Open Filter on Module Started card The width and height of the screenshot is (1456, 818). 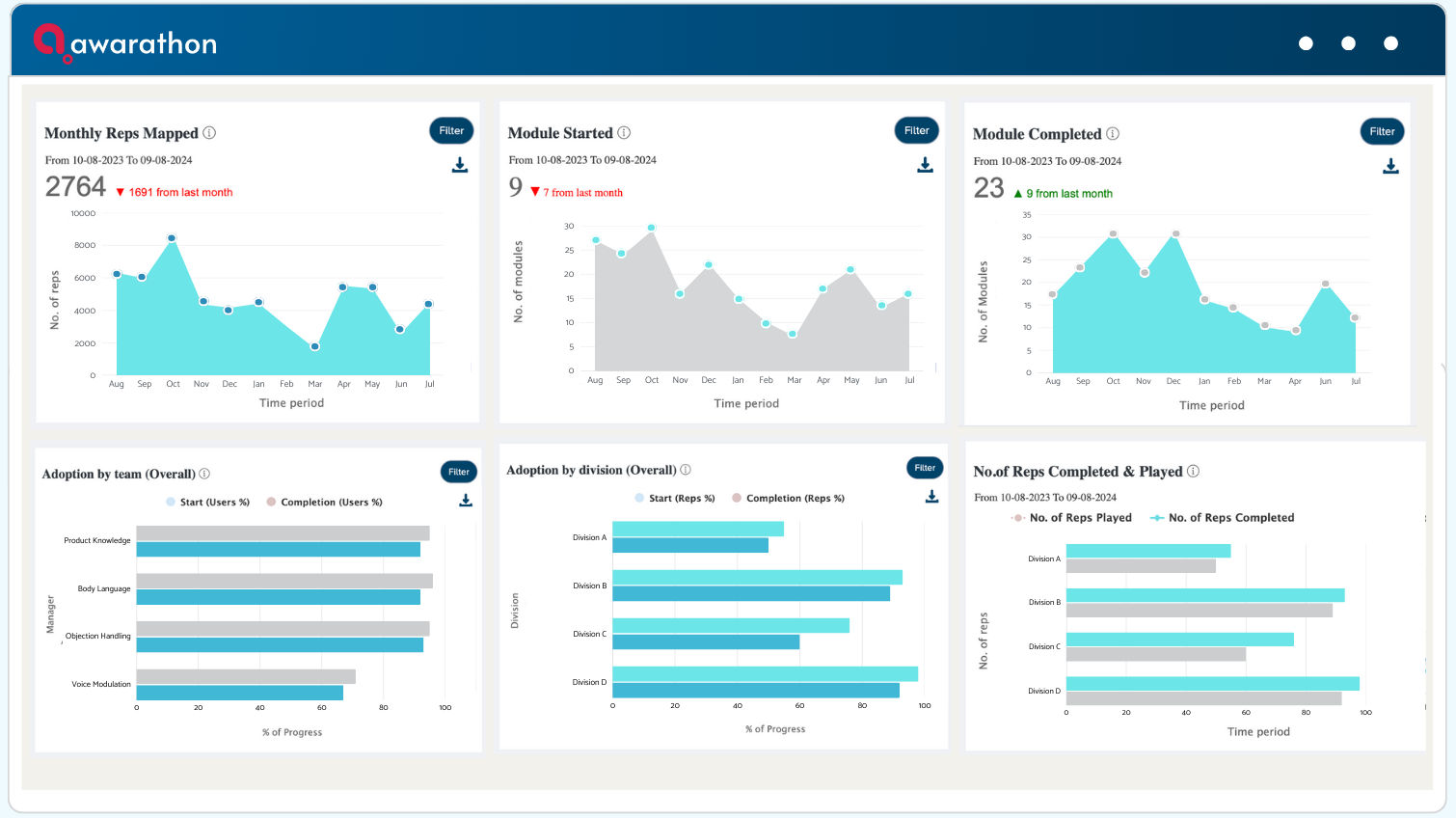point(917,130)
